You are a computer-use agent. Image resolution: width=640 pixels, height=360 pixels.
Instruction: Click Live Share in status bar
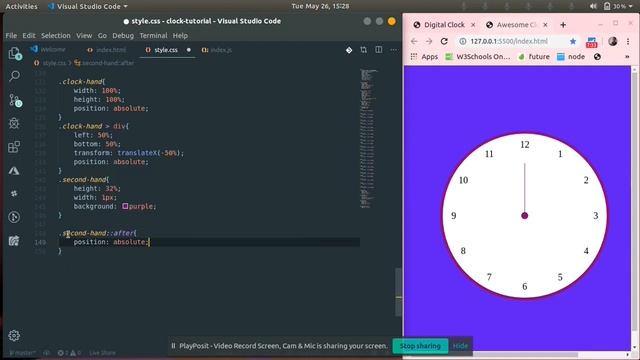102,353
